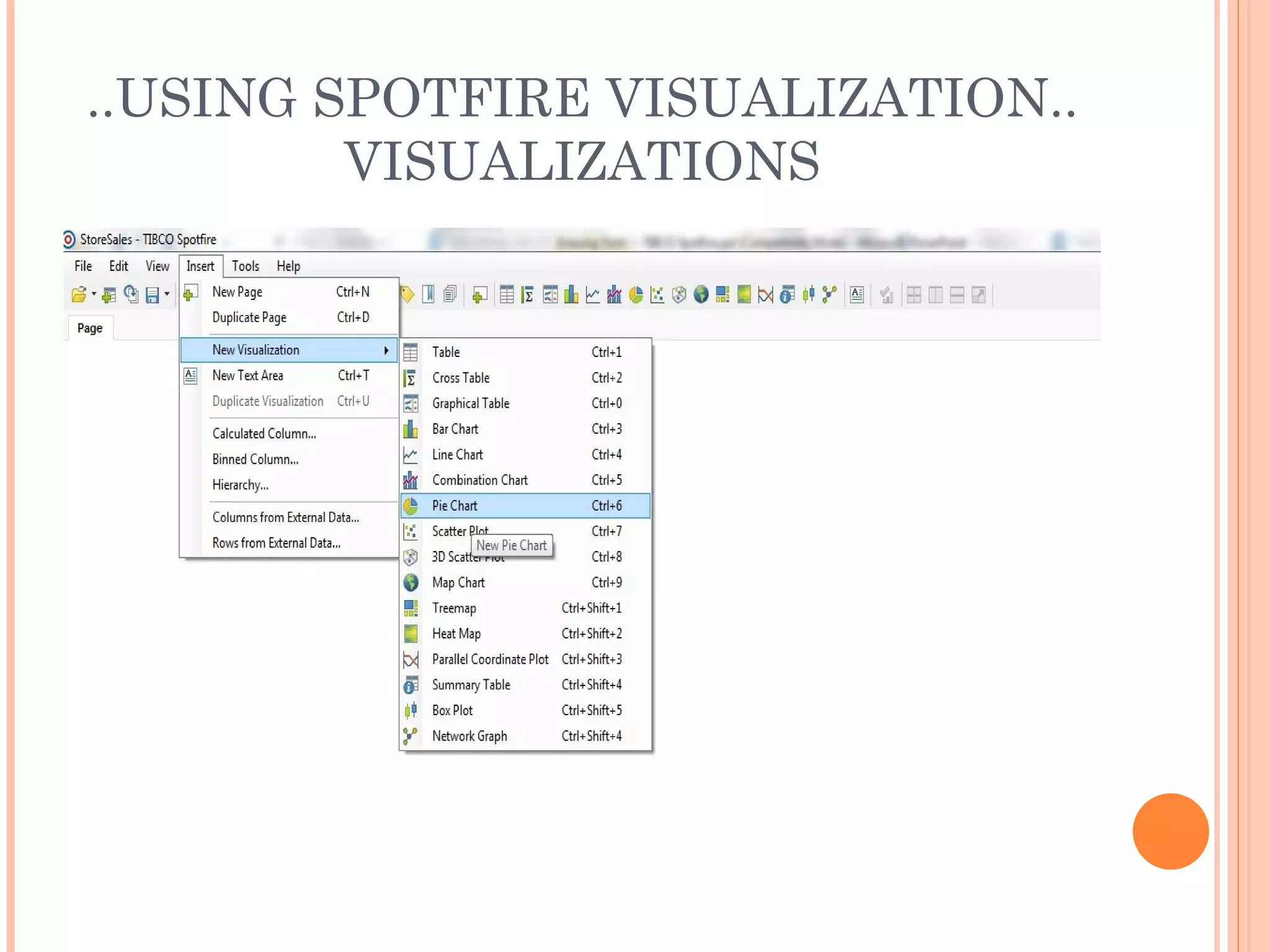Open the View menu
The width and height of the screenshot is (1270, 952).
pyautogui.click(x=158, y=267)
